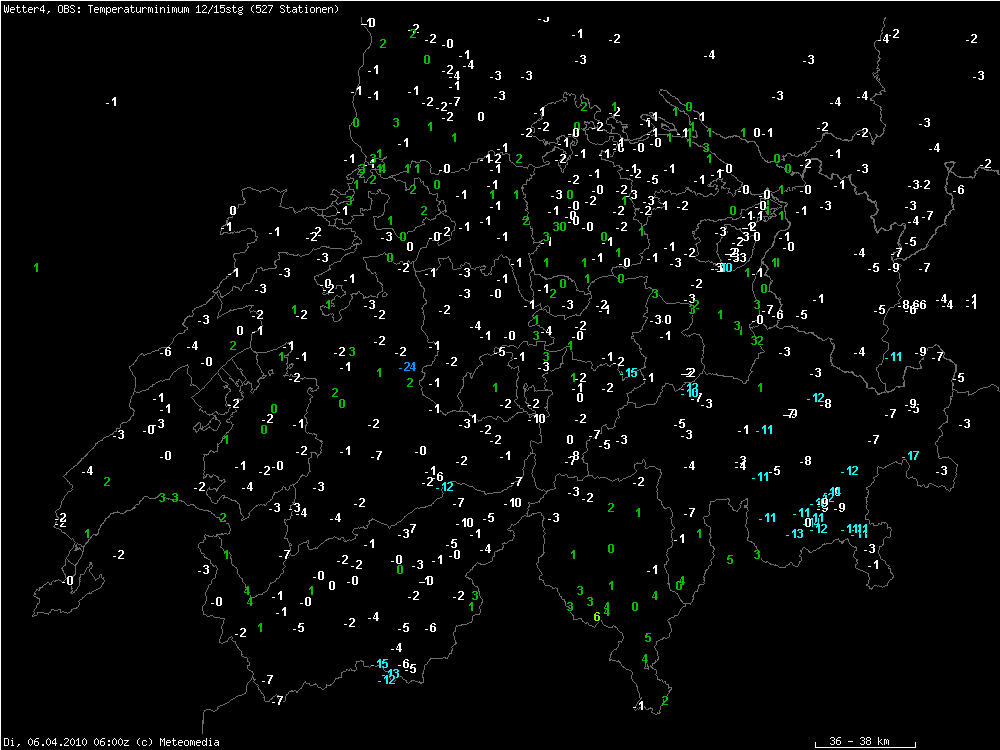Click the Di, 06.04.2010 06:00z timestamp
Viewport: 1000px width, 750px height.
click(x=66, y=741)
